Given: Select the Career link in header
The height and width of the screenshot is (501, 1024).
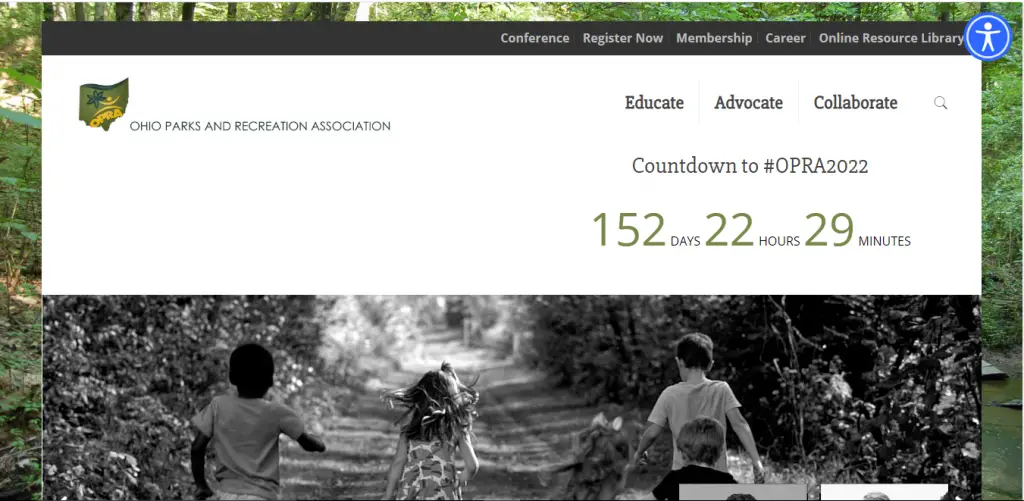Looking at the screenshot, I should tap(786, 38).
